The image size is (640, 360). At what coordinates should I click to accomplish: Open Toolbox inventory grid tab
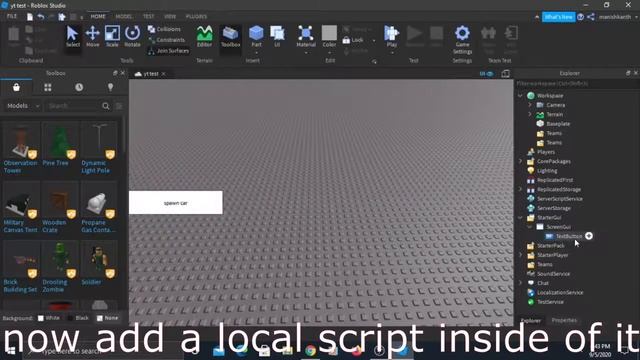48,87
